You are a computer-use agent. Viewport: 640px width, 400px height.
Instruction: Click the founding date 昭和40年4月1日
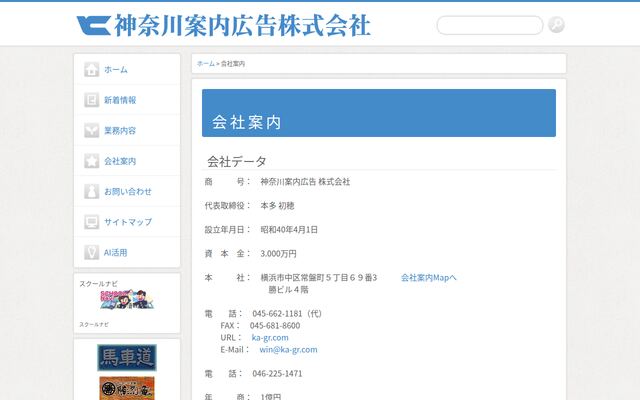[x=289, y=230]
